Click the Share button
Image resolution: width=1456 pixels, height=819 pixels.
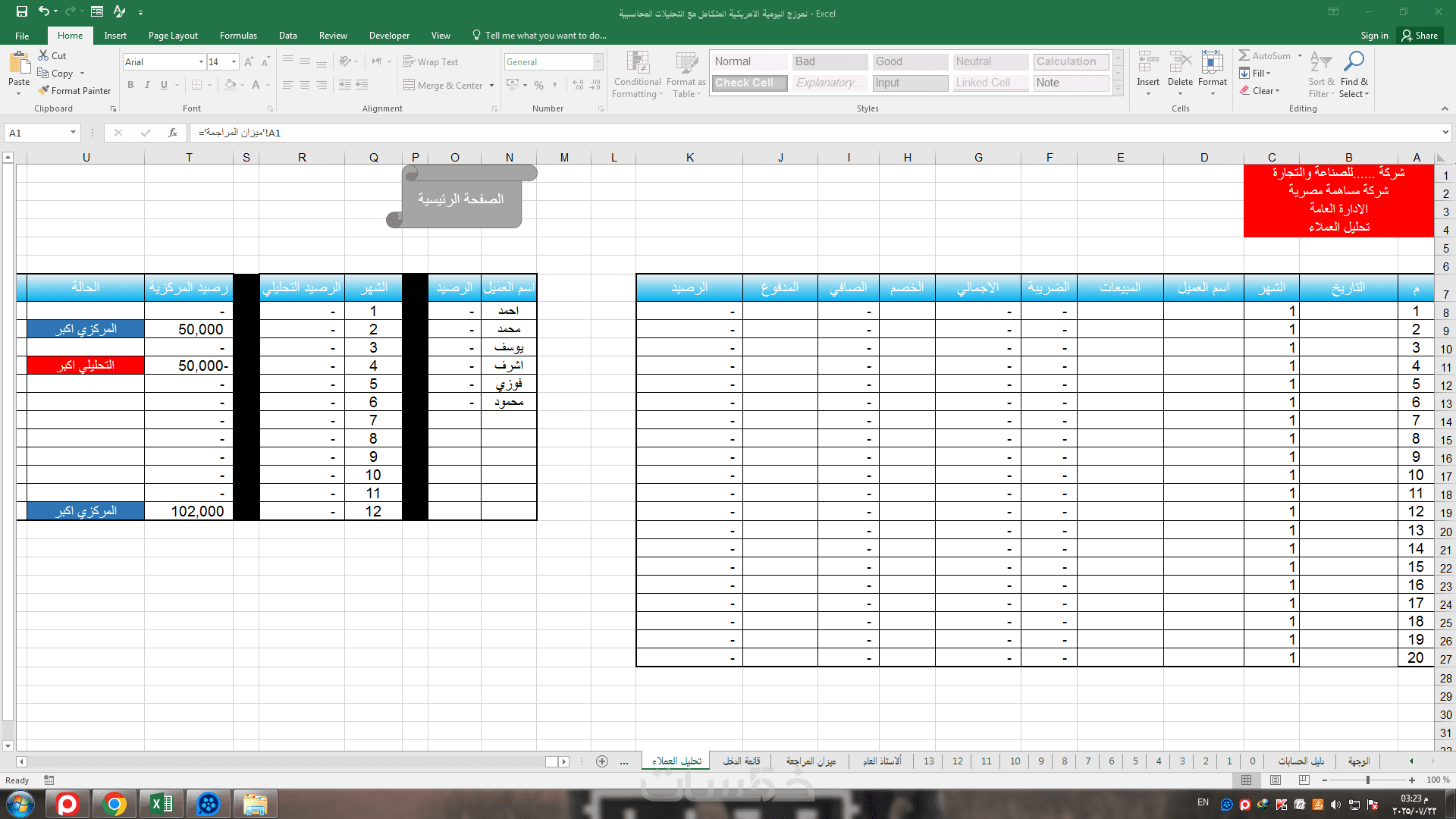click(x=1420, y=36)
